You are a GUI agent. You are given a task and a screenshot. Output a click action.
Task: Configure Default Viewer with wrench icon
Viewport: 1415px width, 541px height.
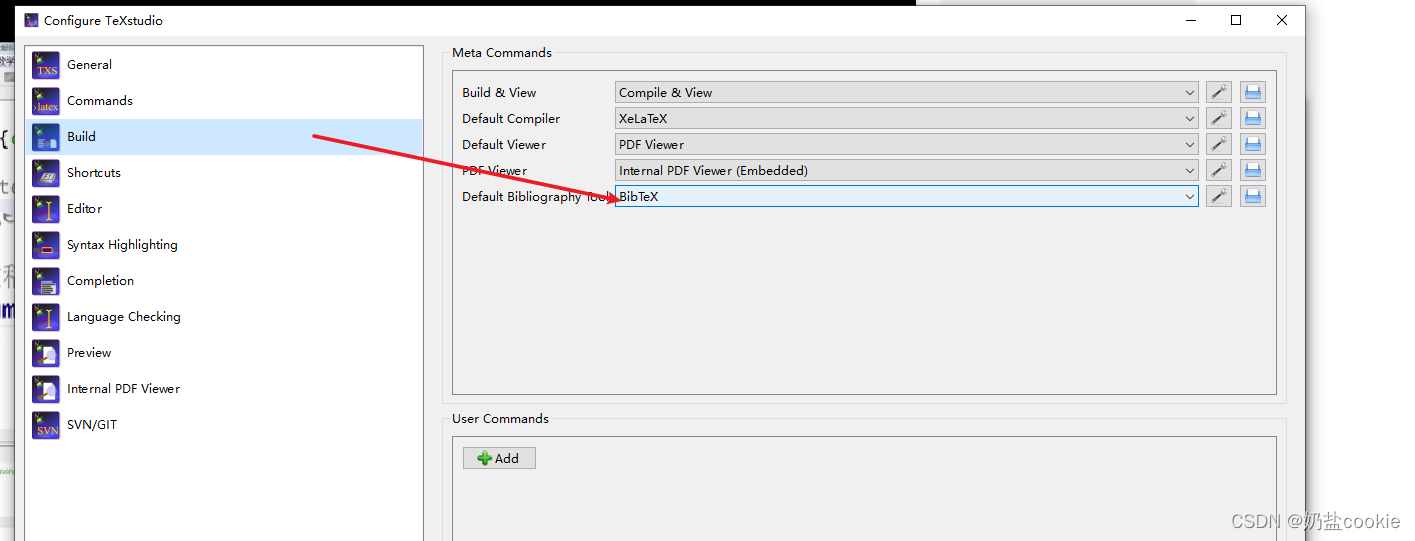tap(1218, 144)
